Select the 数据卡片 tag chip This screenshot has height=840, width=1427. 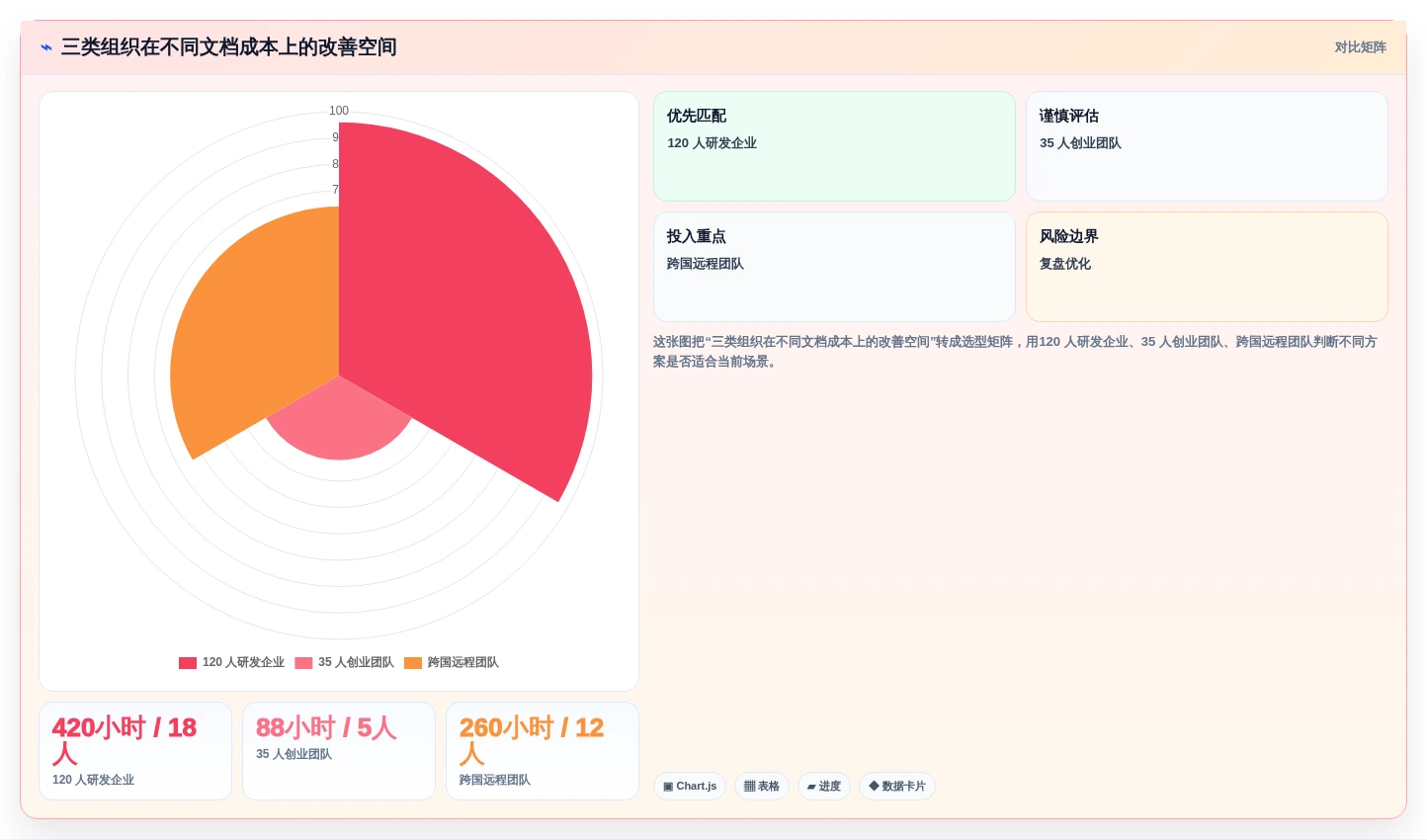point(897,787)
